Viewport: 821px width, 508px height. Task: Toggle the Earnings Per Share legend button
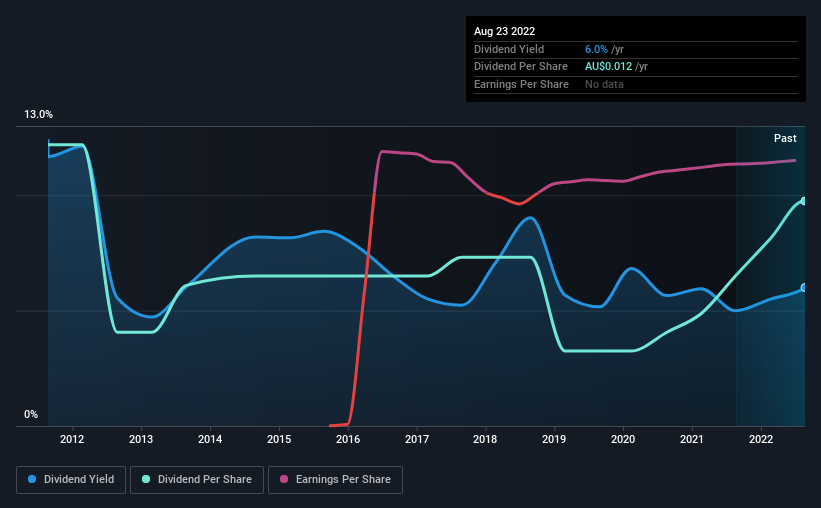coord(335,480)
